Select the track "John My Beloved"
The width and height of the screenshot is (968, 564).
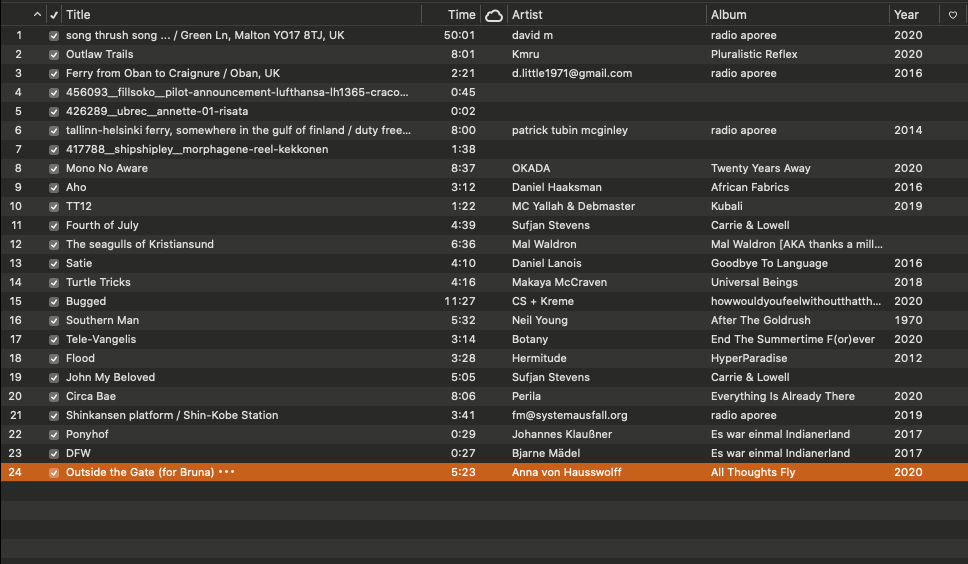[111, 378]
